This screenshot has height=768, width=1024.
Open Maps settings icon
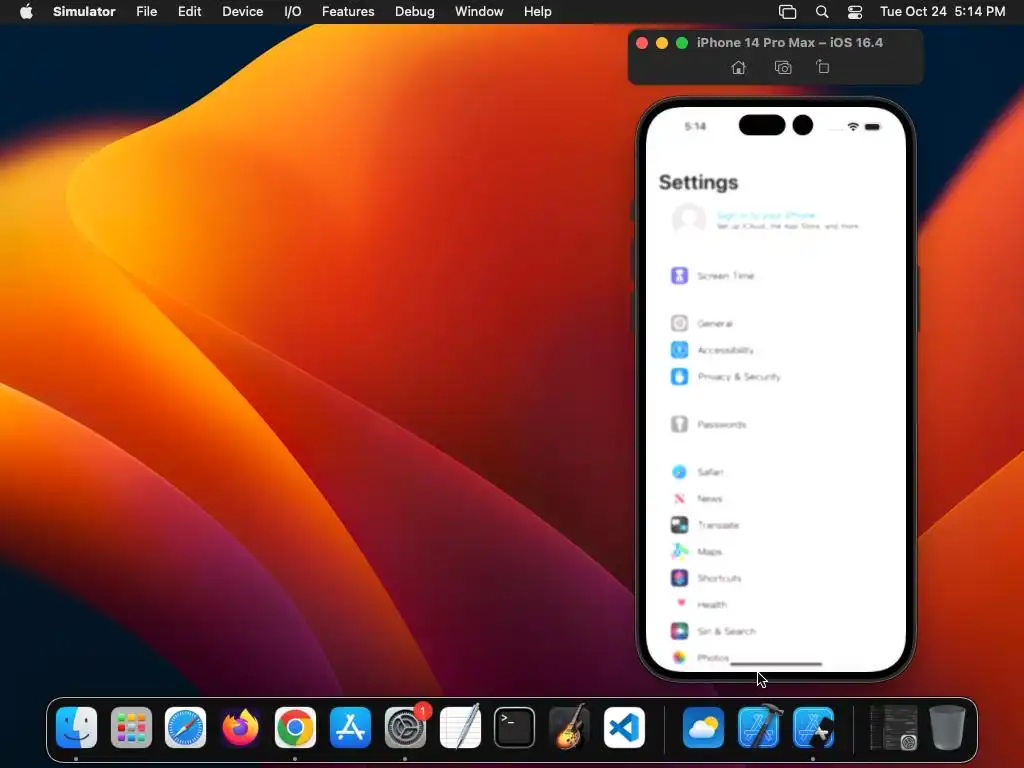[679, 552]
